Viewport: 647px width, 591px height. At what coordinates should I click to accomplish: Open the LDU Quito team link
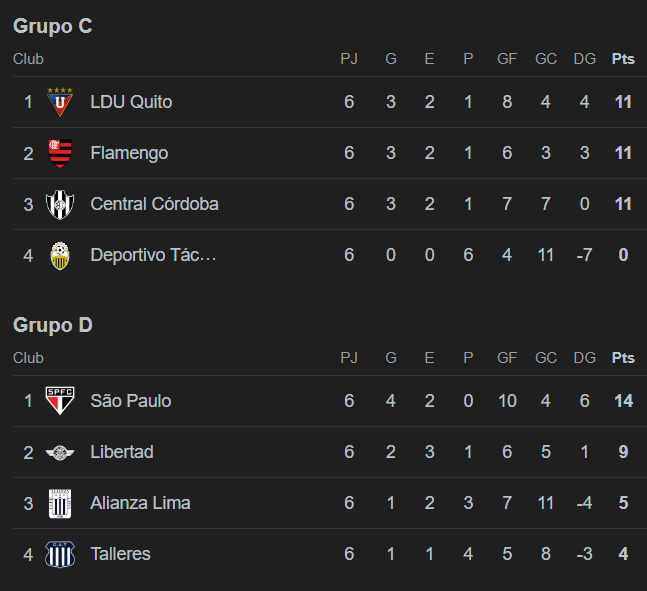[131, 102]
